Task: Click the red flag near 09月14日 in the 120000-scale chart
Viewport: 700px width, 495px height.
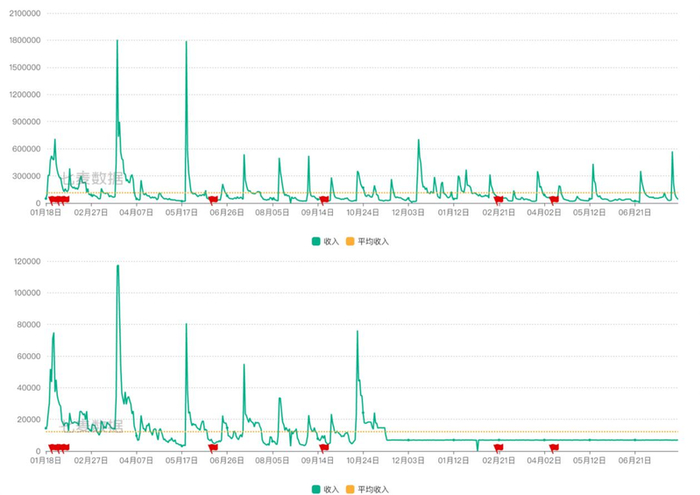Action: (324, 448)
